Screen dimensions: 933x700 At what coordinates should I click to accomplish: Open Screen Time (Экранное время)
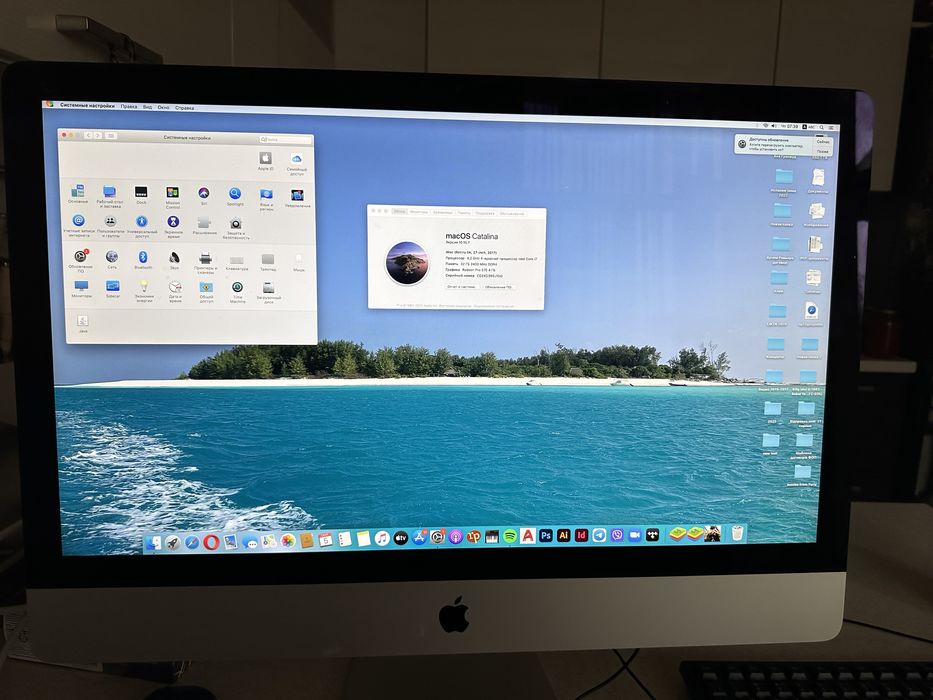[173, 225]
